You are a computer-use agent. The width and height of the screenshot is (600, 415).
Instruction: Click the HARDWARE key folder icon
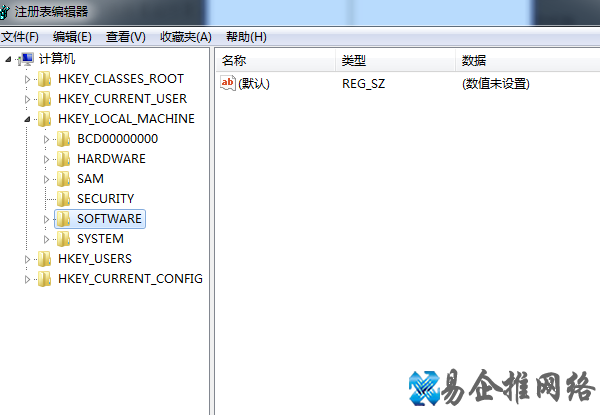[x=62, y=159]
